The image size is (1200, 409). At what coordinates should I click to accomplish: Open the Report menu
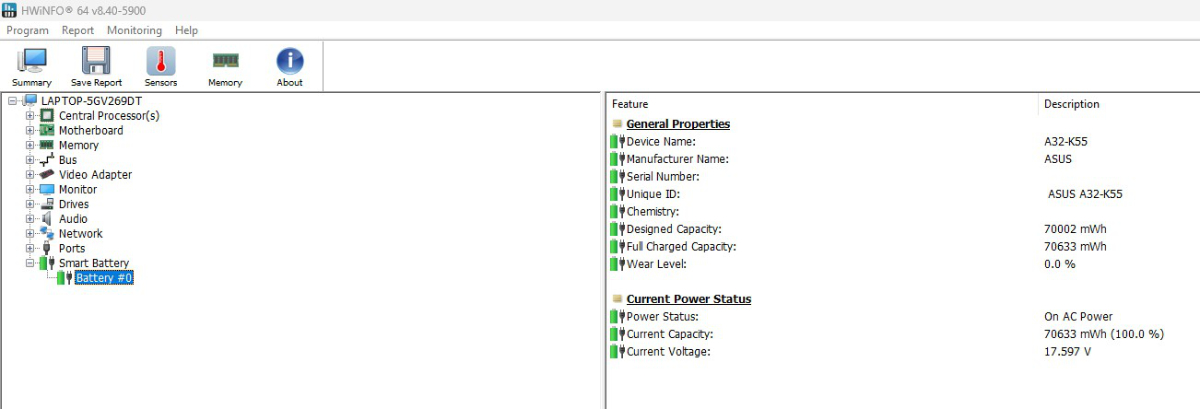(78, 31)
